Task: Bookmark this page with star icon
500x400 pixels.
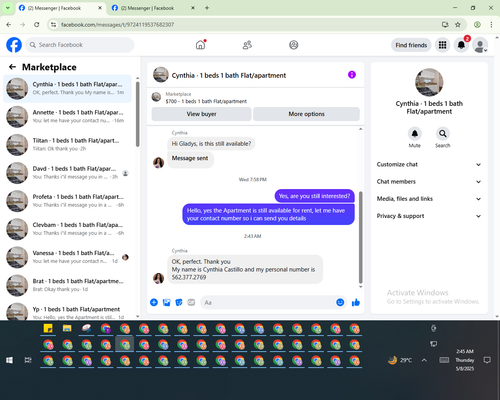Action: 458,24
